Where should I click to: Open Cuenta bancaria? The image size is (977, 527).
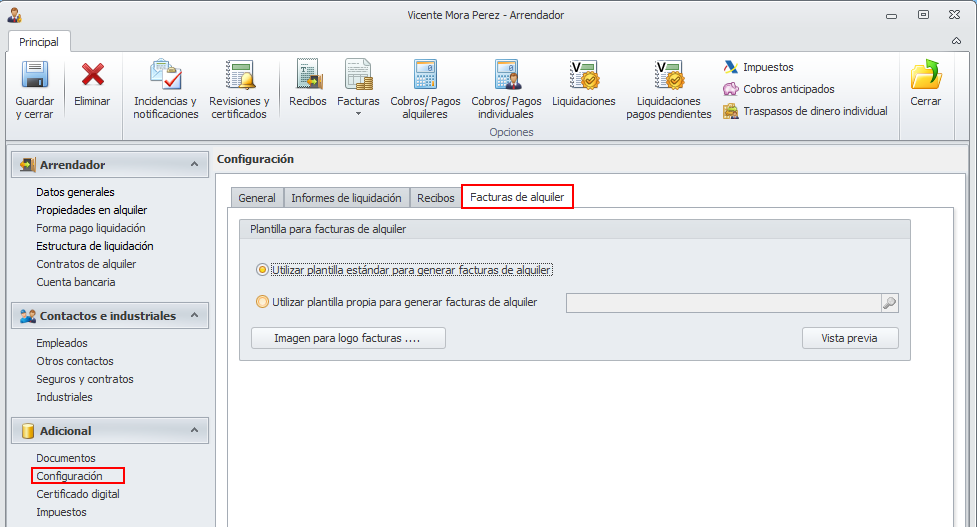pyautogui.click(x=75, y=282)
